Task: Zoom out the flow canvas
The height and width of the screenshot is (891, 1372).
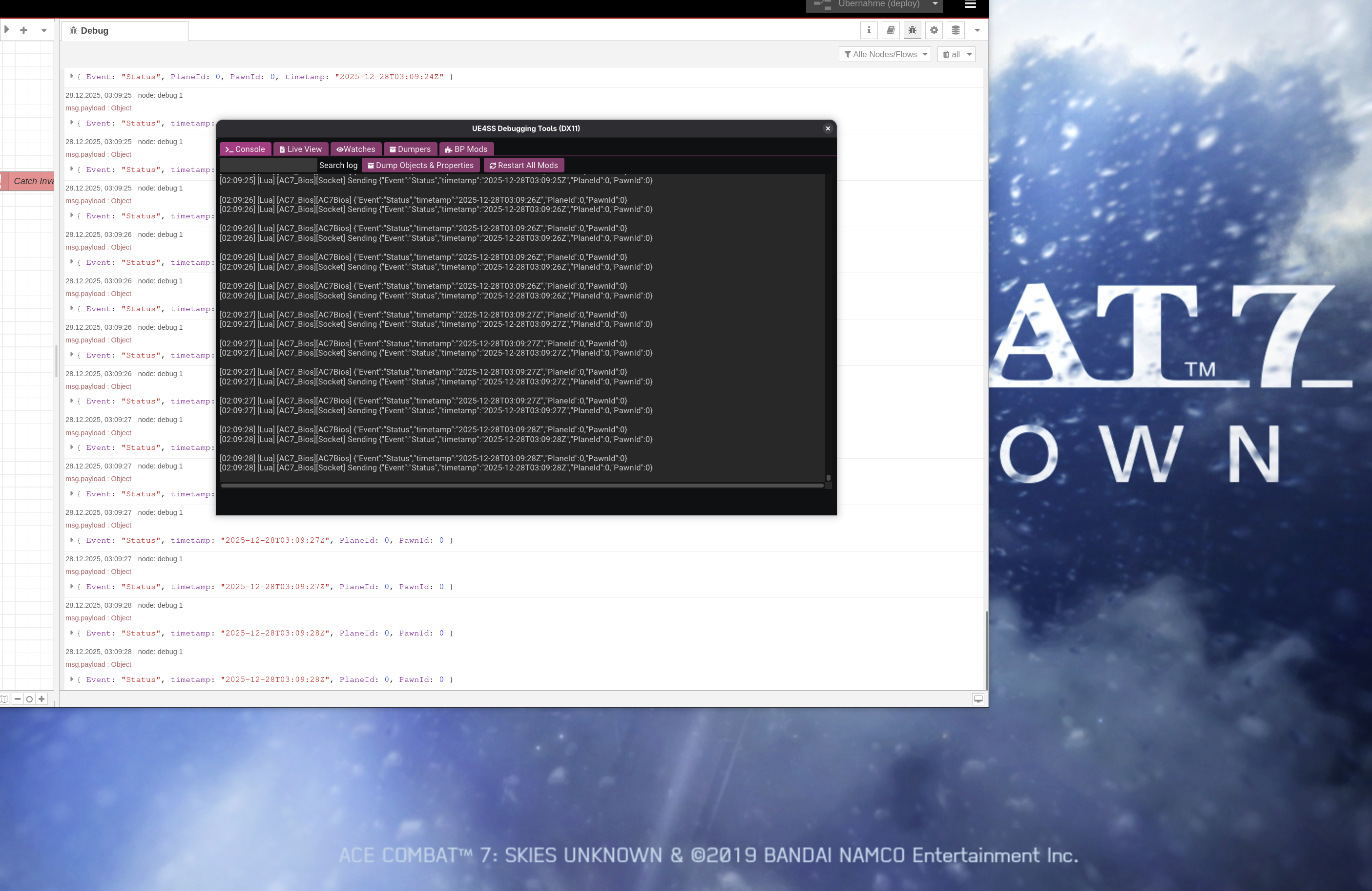Action: coord(17,699)
